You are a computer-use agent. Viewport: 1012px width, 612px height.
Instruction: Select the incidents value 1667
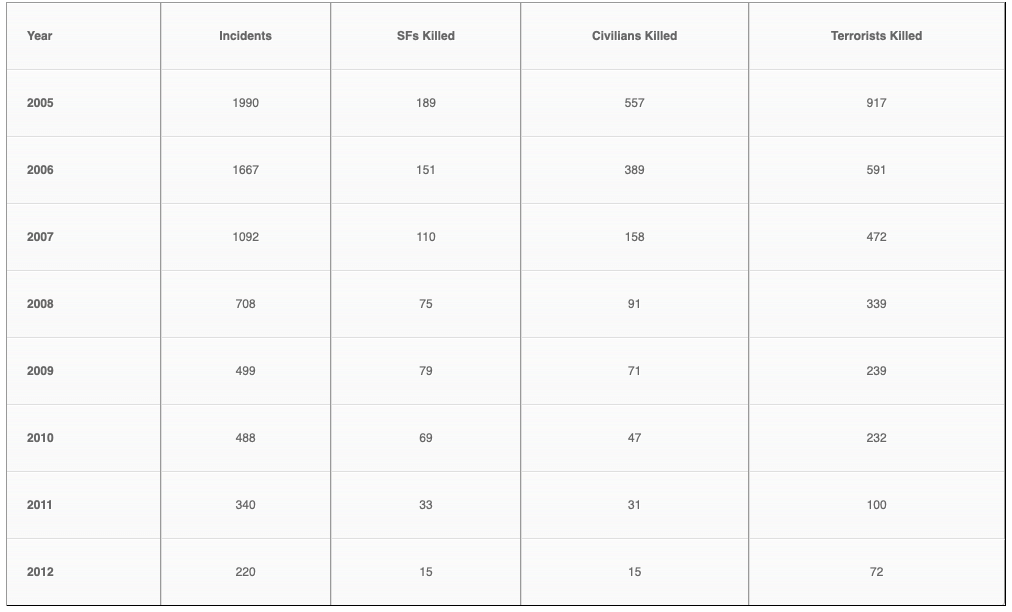[x=245, y=170]
